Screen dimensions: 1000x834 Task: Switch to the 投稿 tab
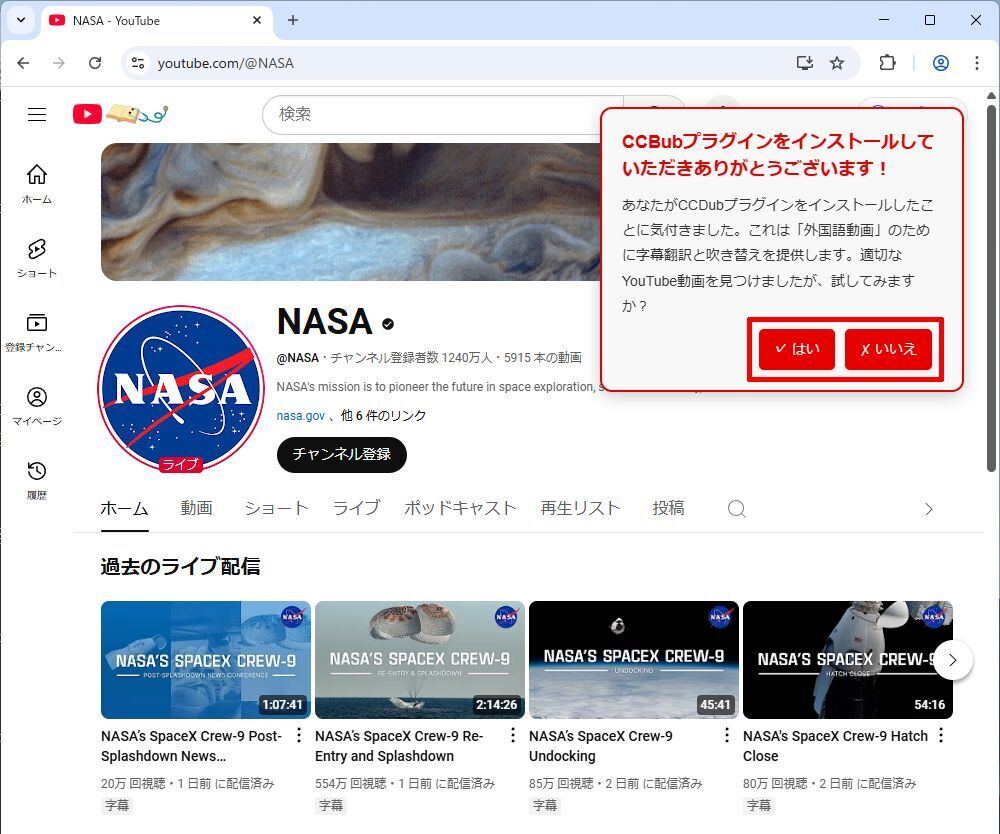668,509
